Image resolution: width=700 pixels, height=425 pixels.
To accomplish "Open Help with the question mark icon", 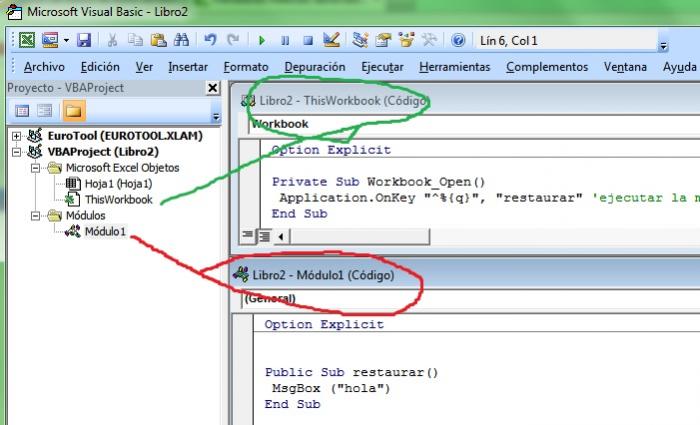I will click(458, 40).
